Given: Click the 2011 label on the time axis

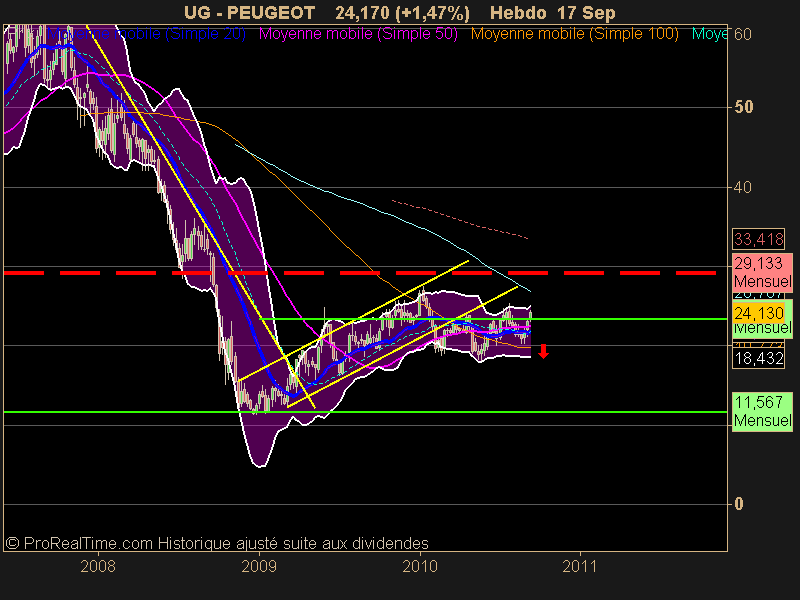Looking at the screenshot, I should [x=580, y=566].
